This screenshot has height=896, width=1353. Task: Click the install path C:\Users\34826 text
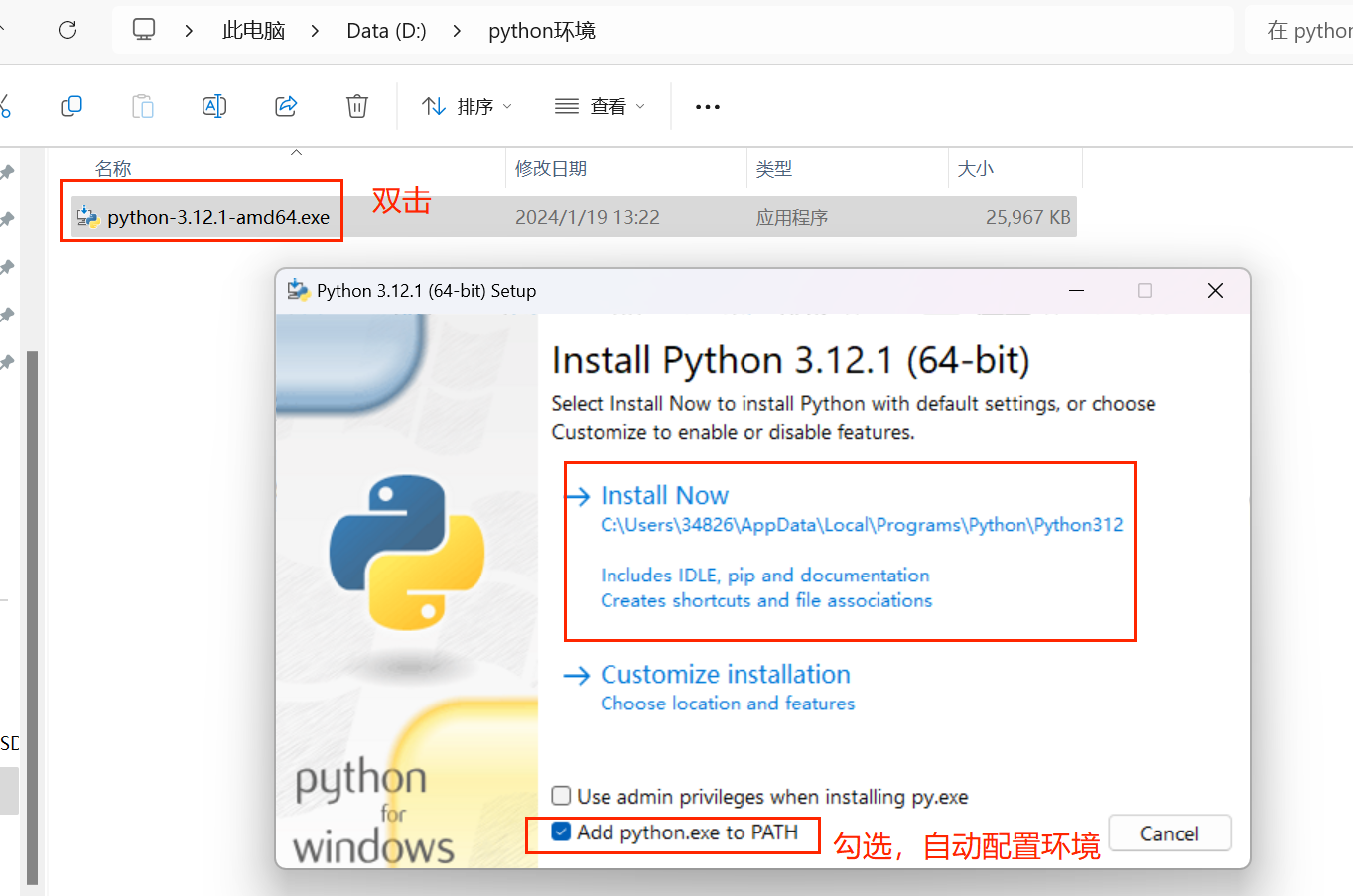pyautogui.click(x=862, y=525)
